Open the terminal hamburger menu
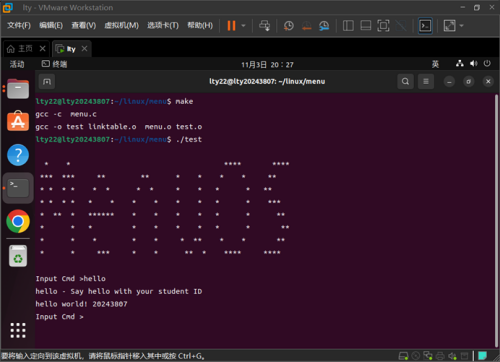This screenshot has height=362, width=500. (426, 82)
